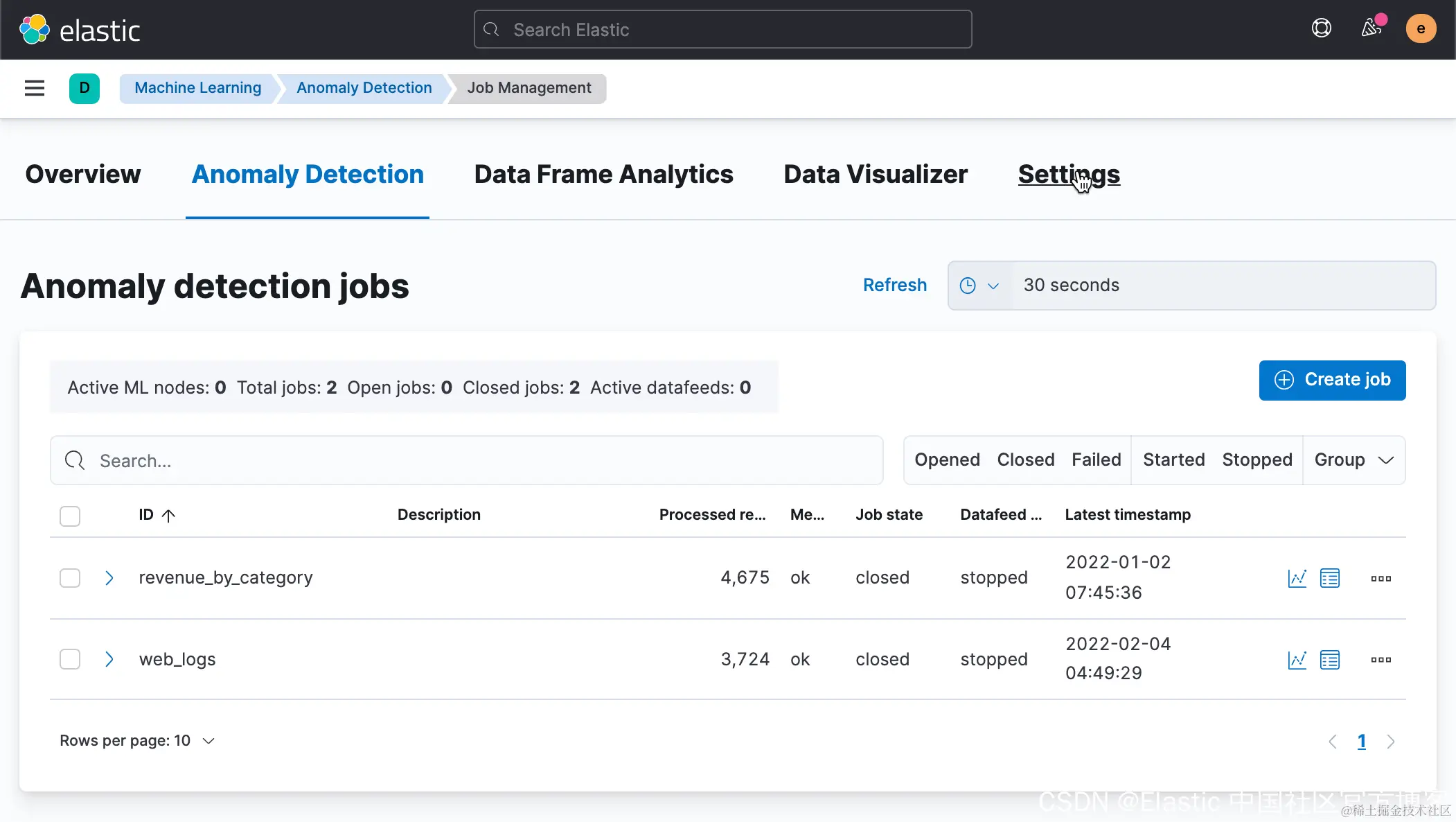Expand the revenue_by_category row details

tap(109, 578)
